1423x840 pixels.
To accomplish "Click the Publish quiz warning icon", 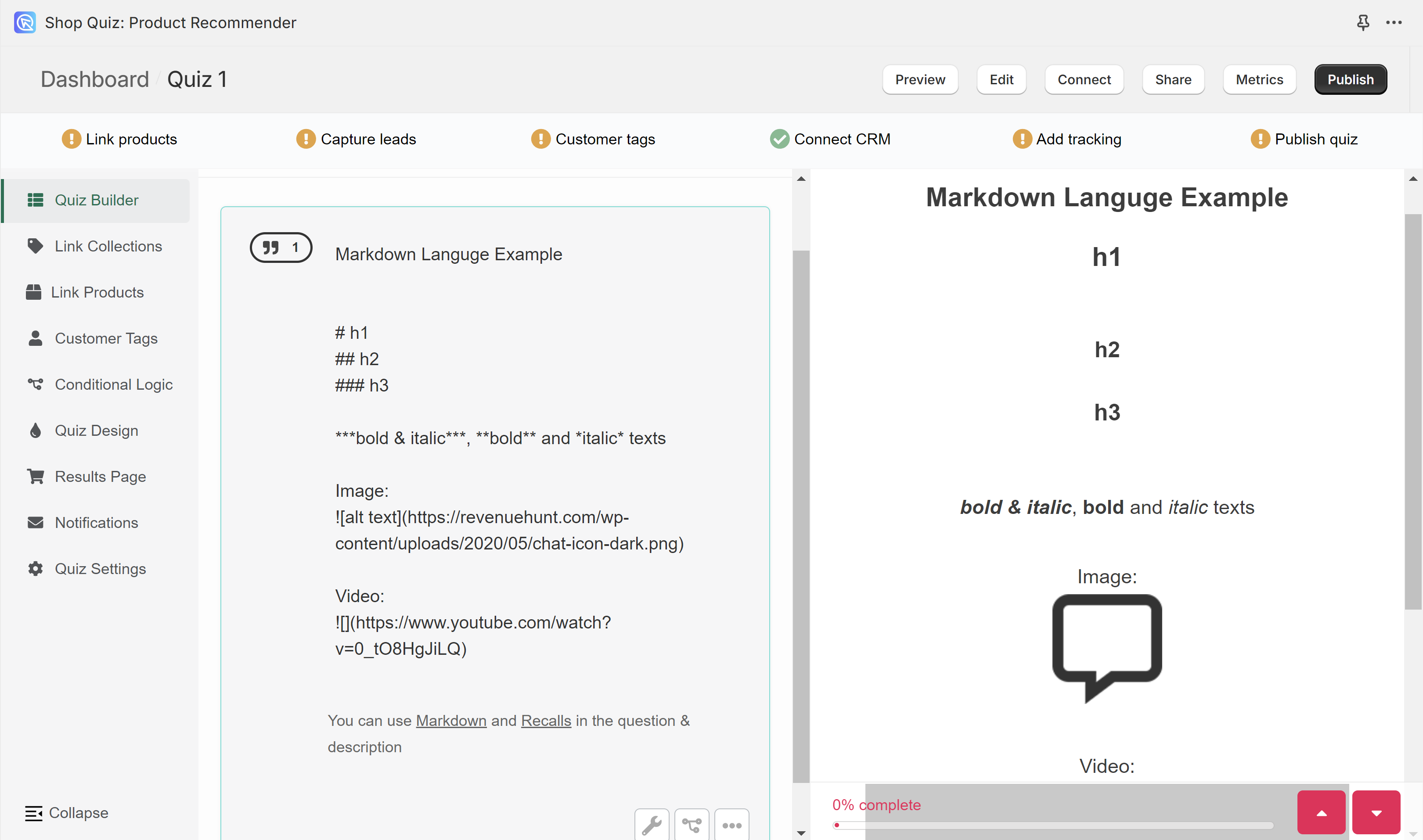I will [1260, 139].
